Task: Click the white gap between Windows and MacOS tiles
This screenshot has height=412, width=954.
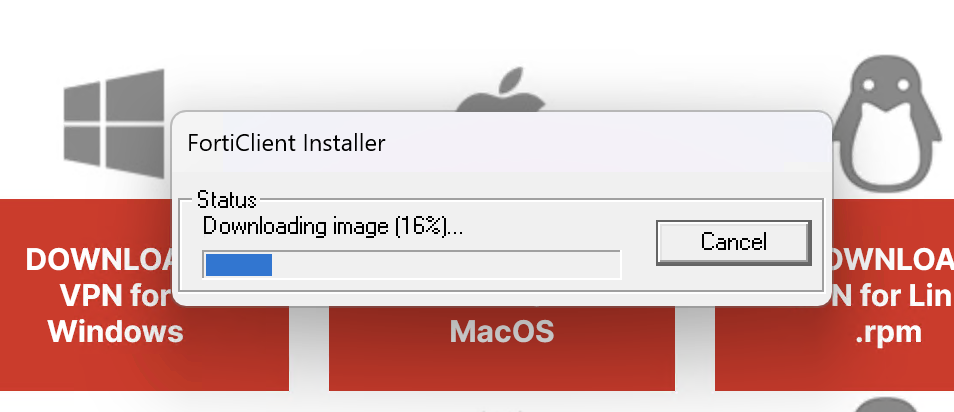Action: pos(308,347)
